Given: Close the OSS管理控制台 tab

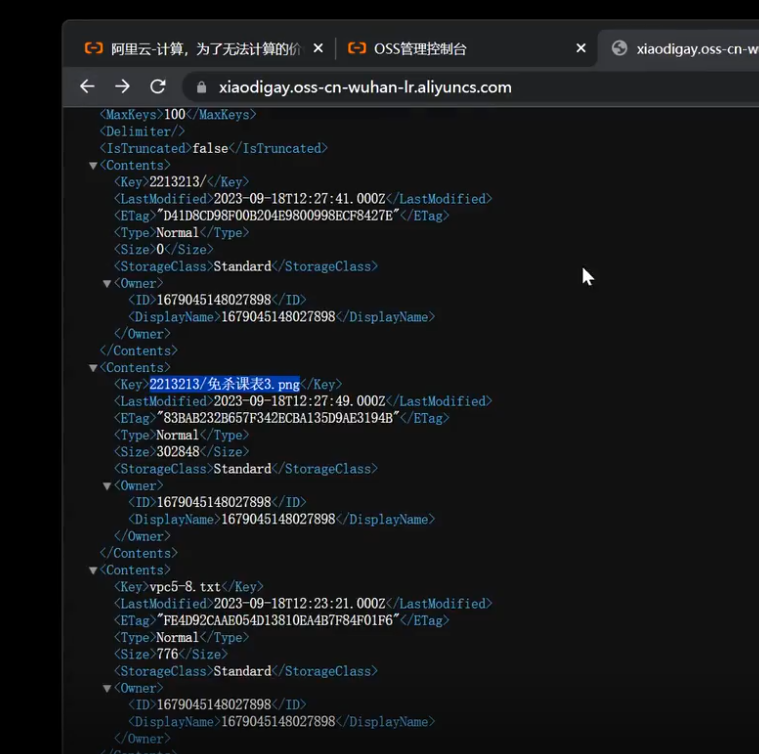Looking at the screenshot, I should coord(581,48).
